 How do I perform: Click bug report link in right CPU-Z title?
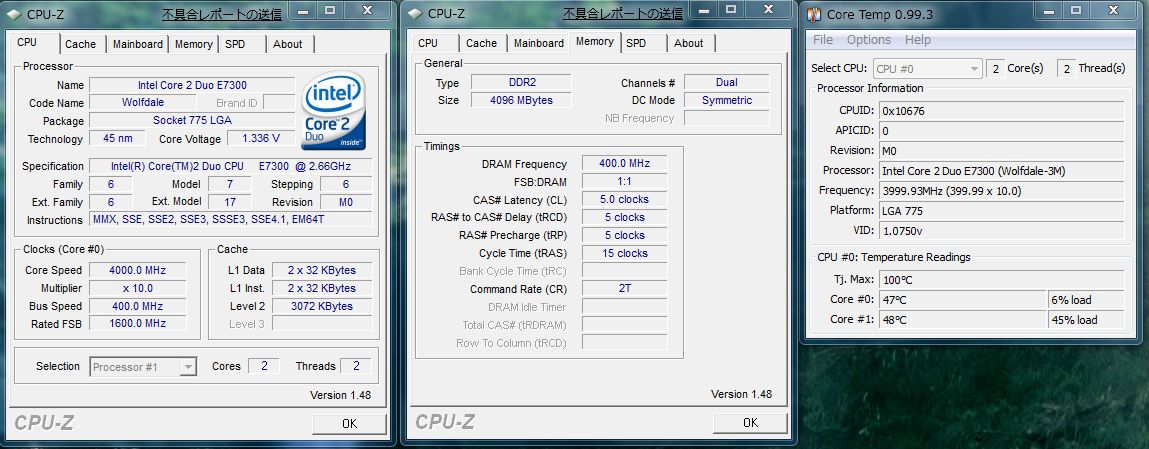coord(622,14)
